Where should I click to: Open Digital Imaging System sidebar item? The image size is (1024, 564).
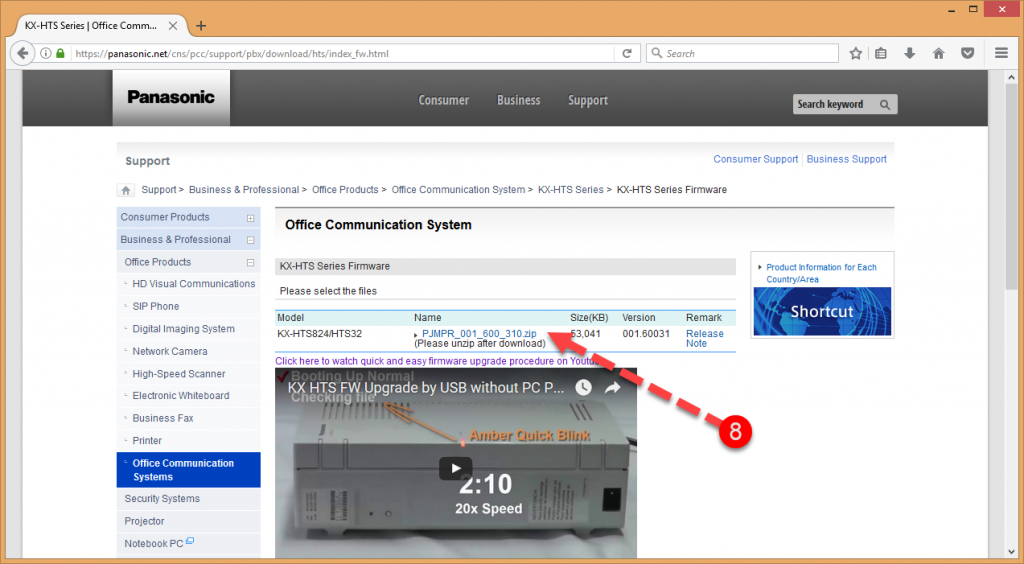point(184,329)
